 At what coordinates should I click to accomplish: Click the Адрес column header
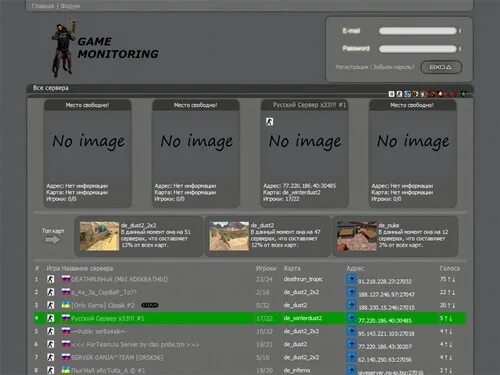355,268
